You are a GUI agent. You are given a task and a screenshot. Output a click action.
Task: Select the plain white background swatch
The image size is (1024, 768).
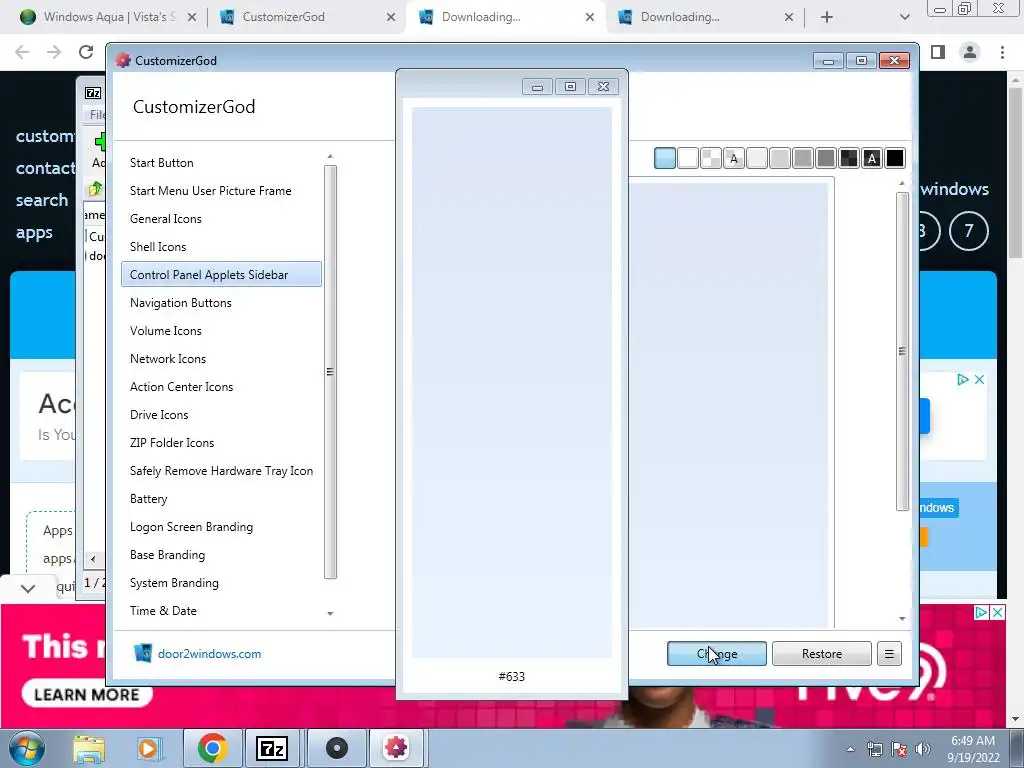click(688, 158)
